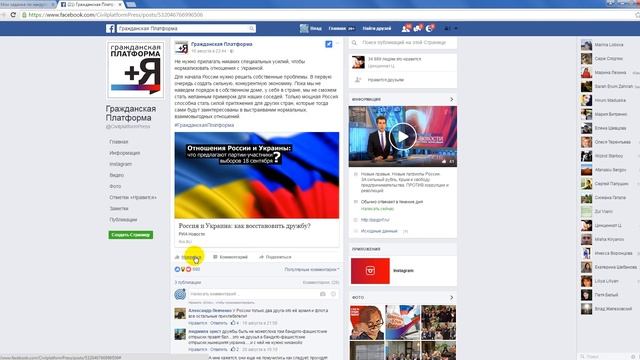Open account menu arrow in top bar
Screen dimensions: 640x360
tap(456, 29)
